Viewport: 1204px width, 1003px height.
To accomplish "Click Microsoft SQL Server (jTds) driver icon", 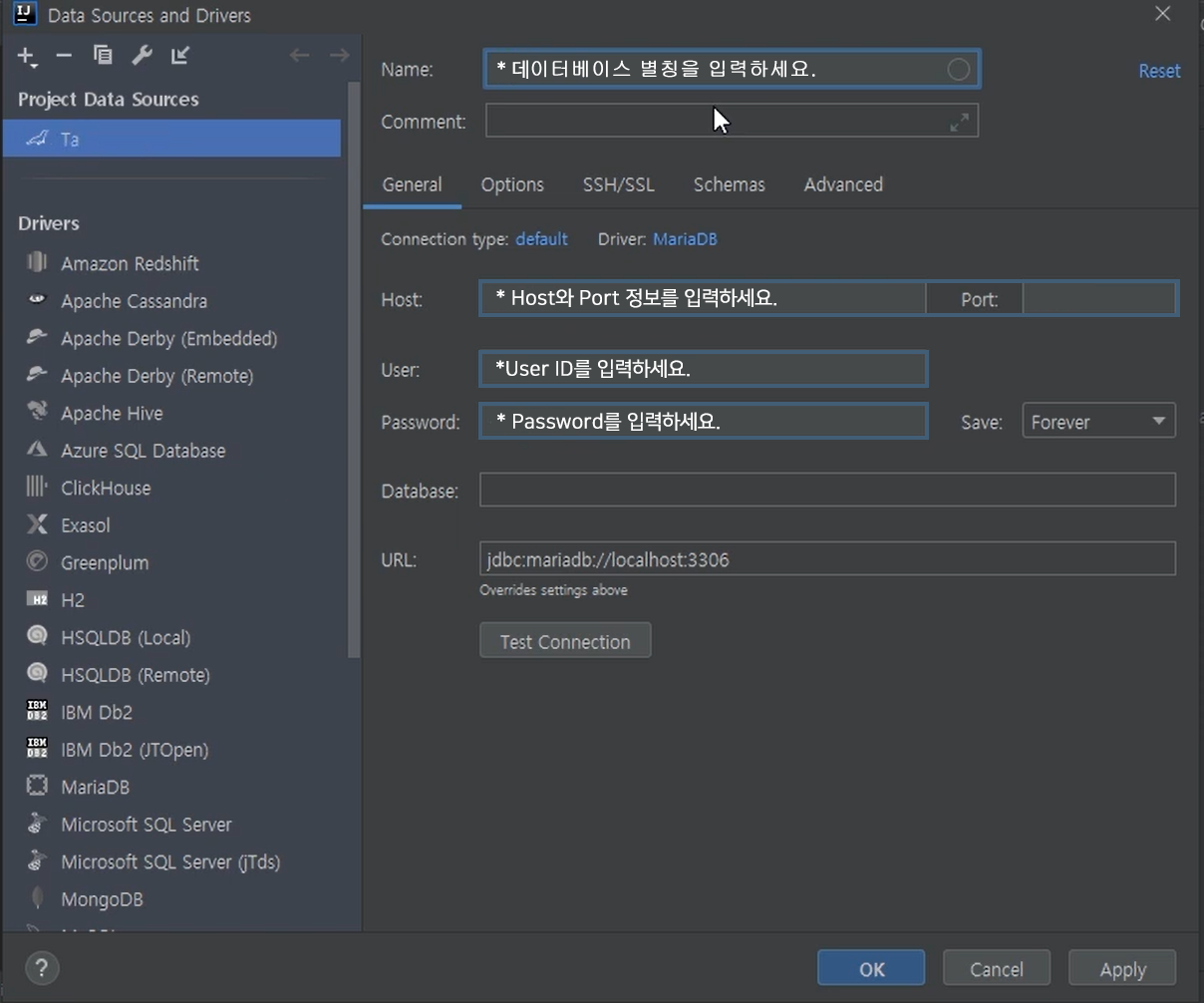I will point(37,860).
